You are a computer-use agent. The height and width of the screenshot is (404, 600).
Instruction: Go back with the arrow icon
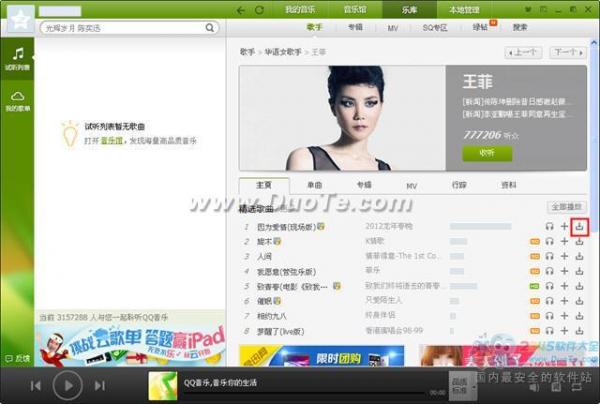pyautogui.click(x=241, y=10)
